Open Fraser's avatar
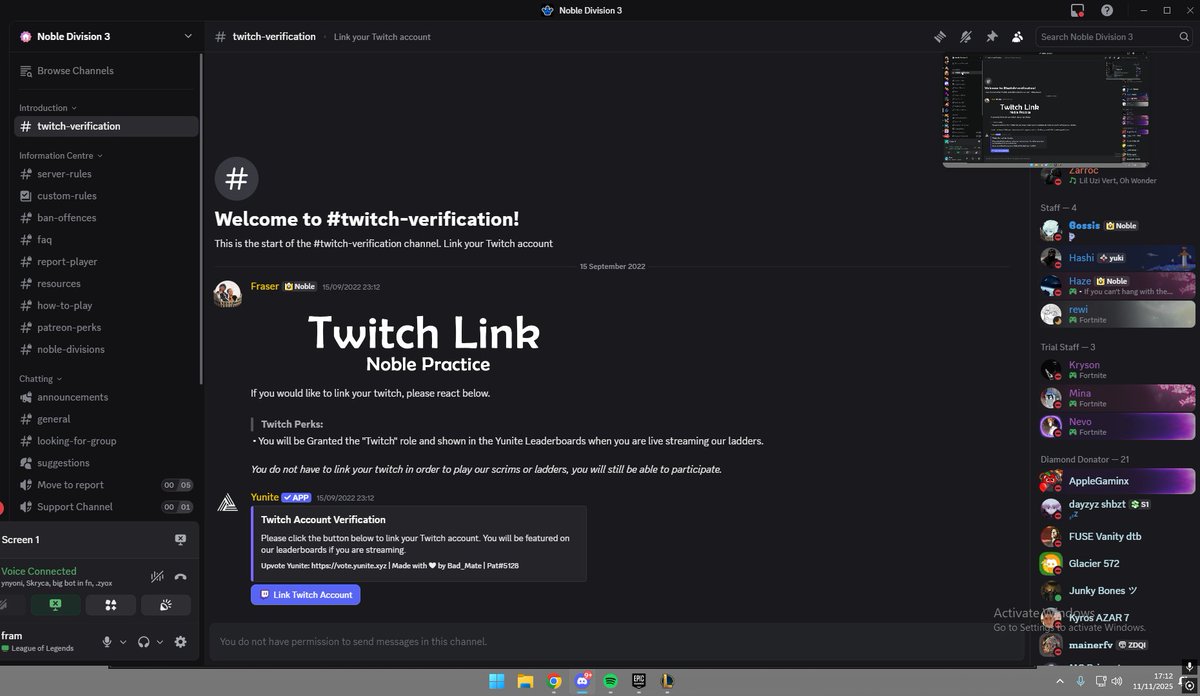 coord(228,294)
